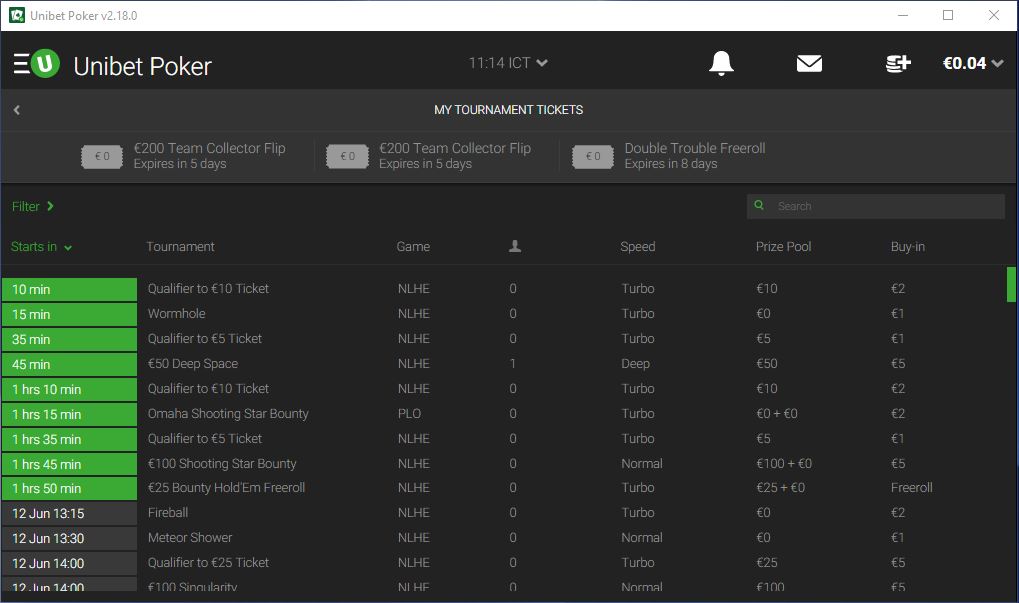Select the Double Trouble Freeroll ticket name

(695, 148)
